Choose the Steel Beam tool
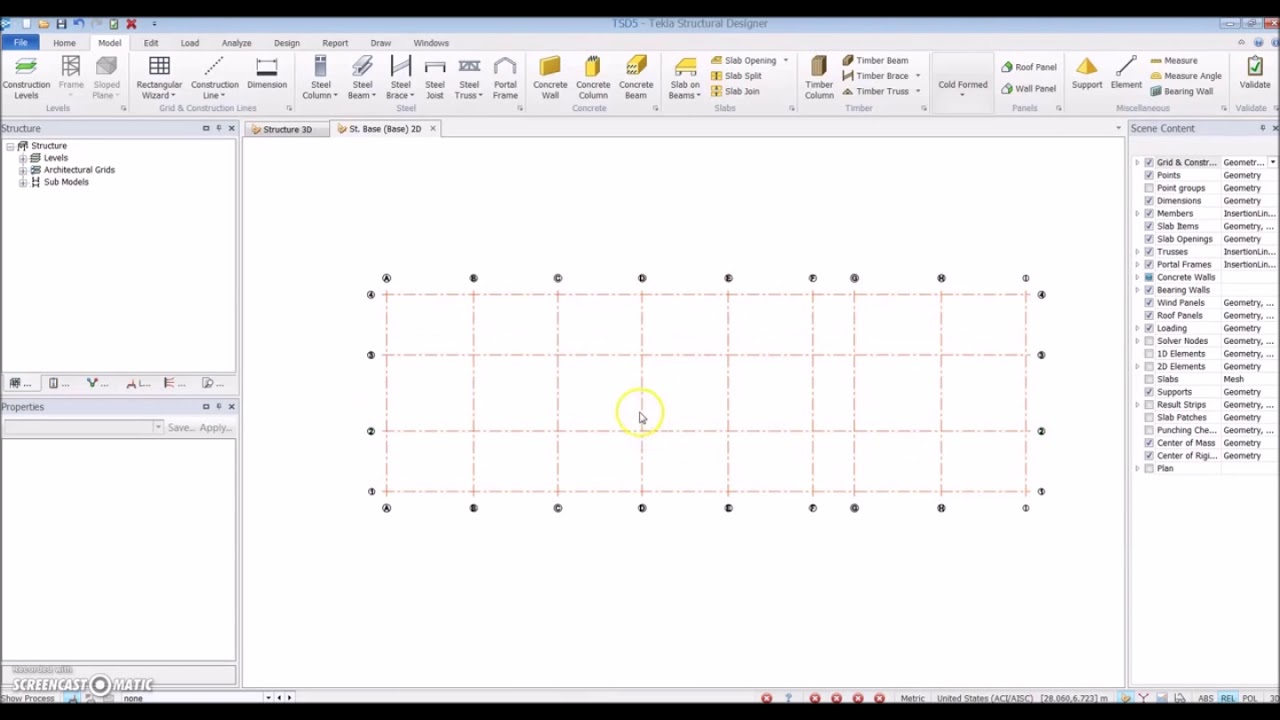The image size is (1280, 720). [362, 78]
